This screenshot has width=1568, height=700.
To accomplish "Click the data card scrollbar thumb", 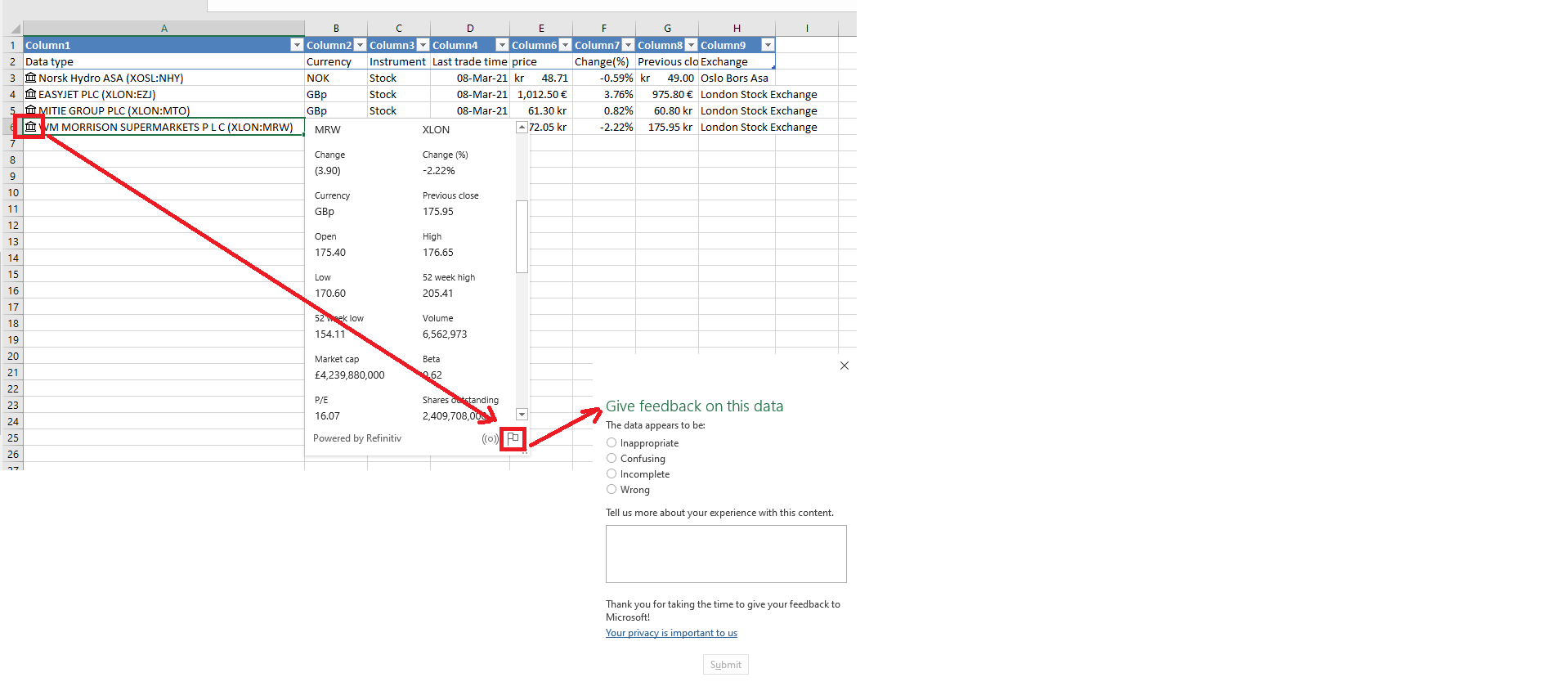I will point(522,236).
